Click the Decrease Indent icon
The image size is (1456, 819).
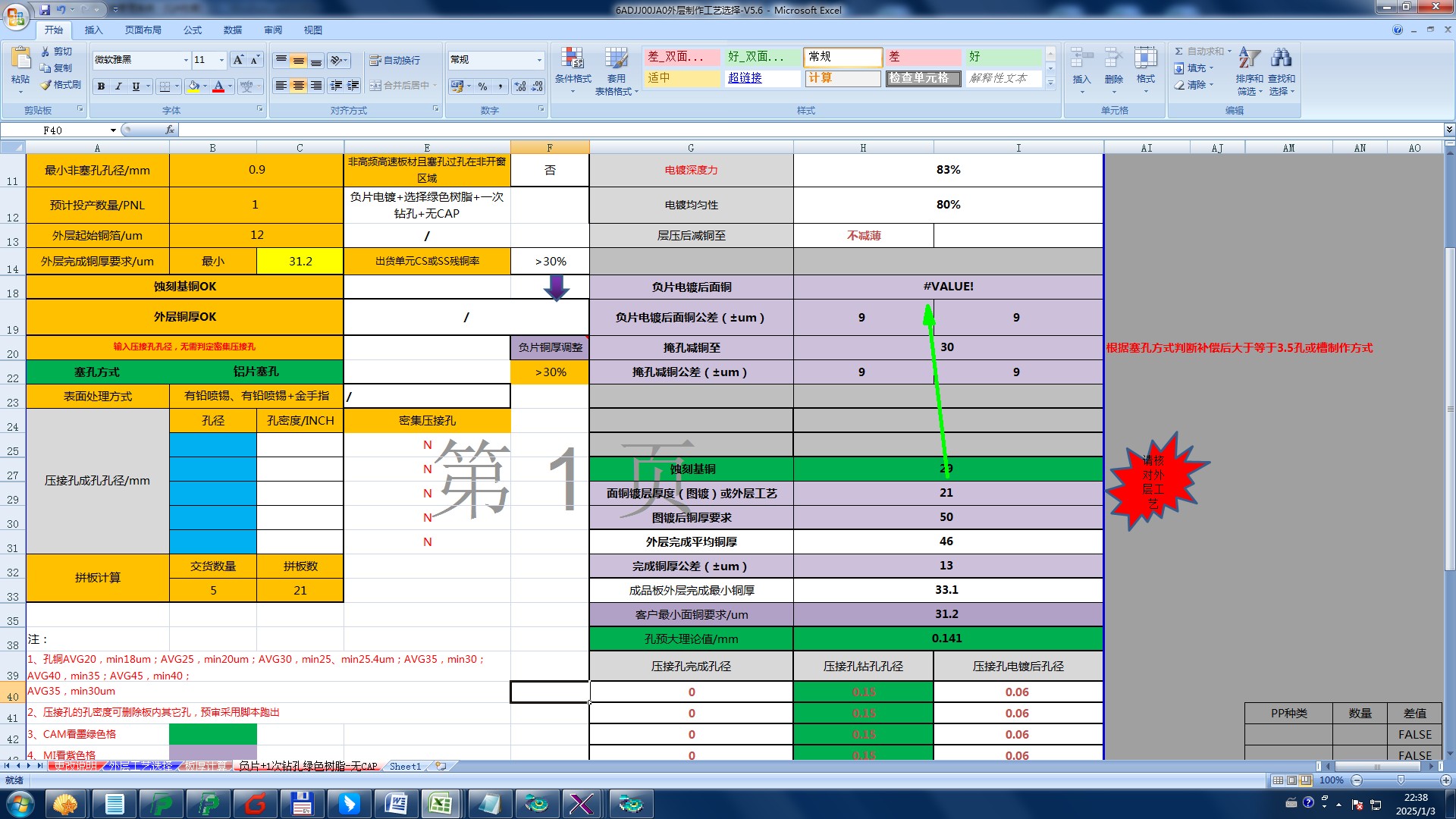(x=336, y=86)
